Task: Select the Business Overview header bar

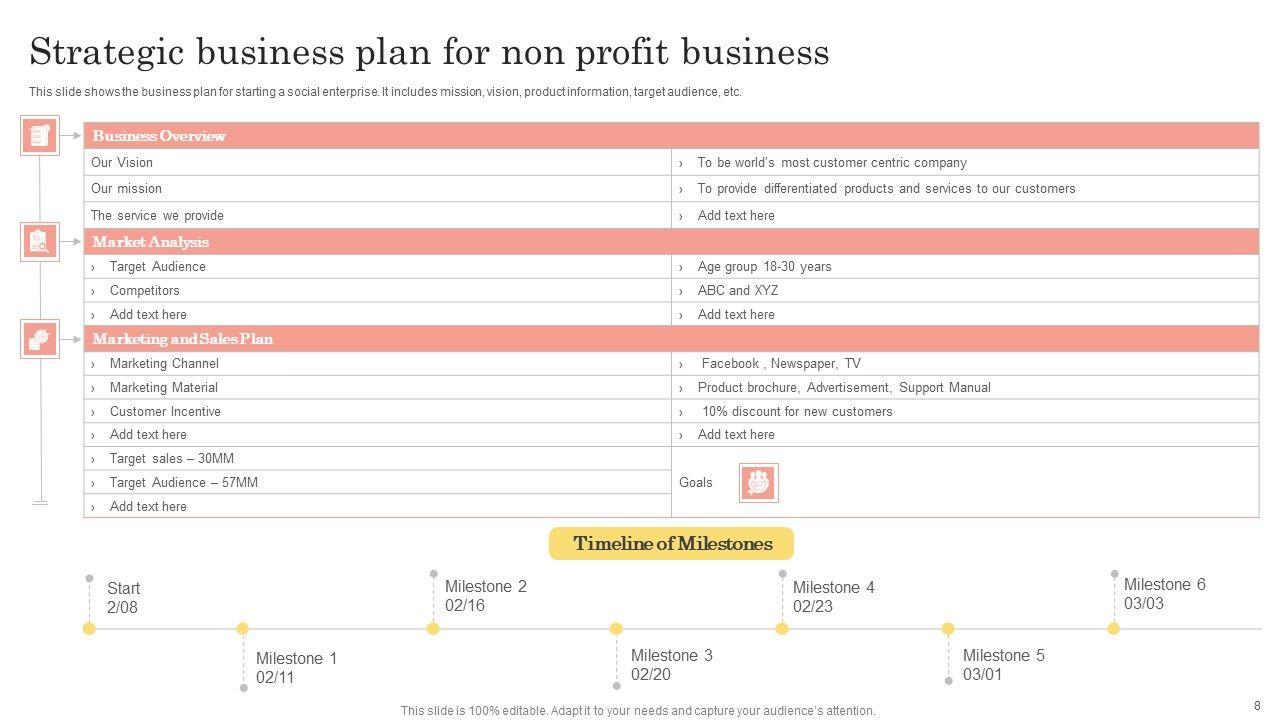Action: [671, 136]
